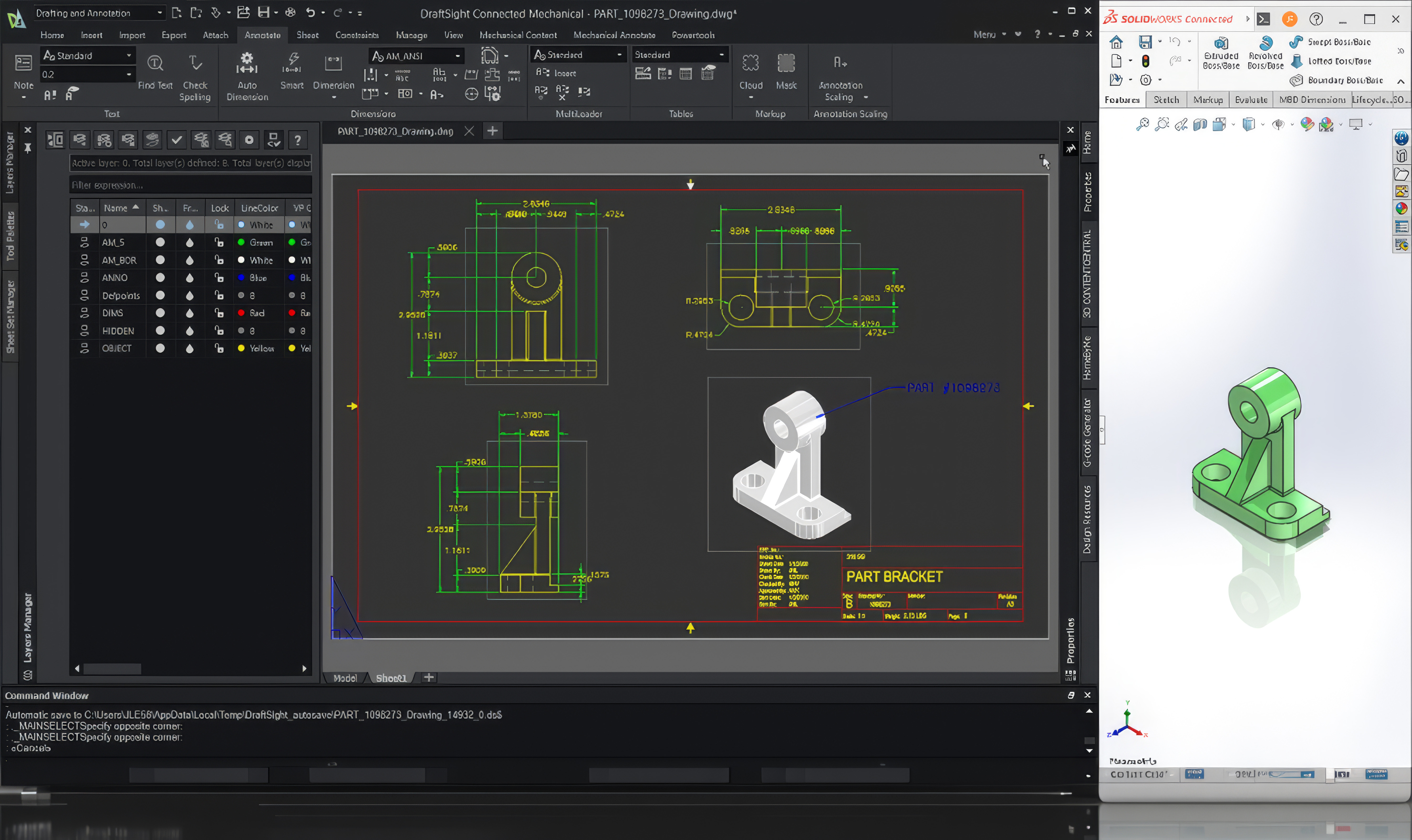Screen dimensions: 1412x840
Task: Expand the Annotation Scaling dropdown arrow
Action: click(x=865, y=97)
